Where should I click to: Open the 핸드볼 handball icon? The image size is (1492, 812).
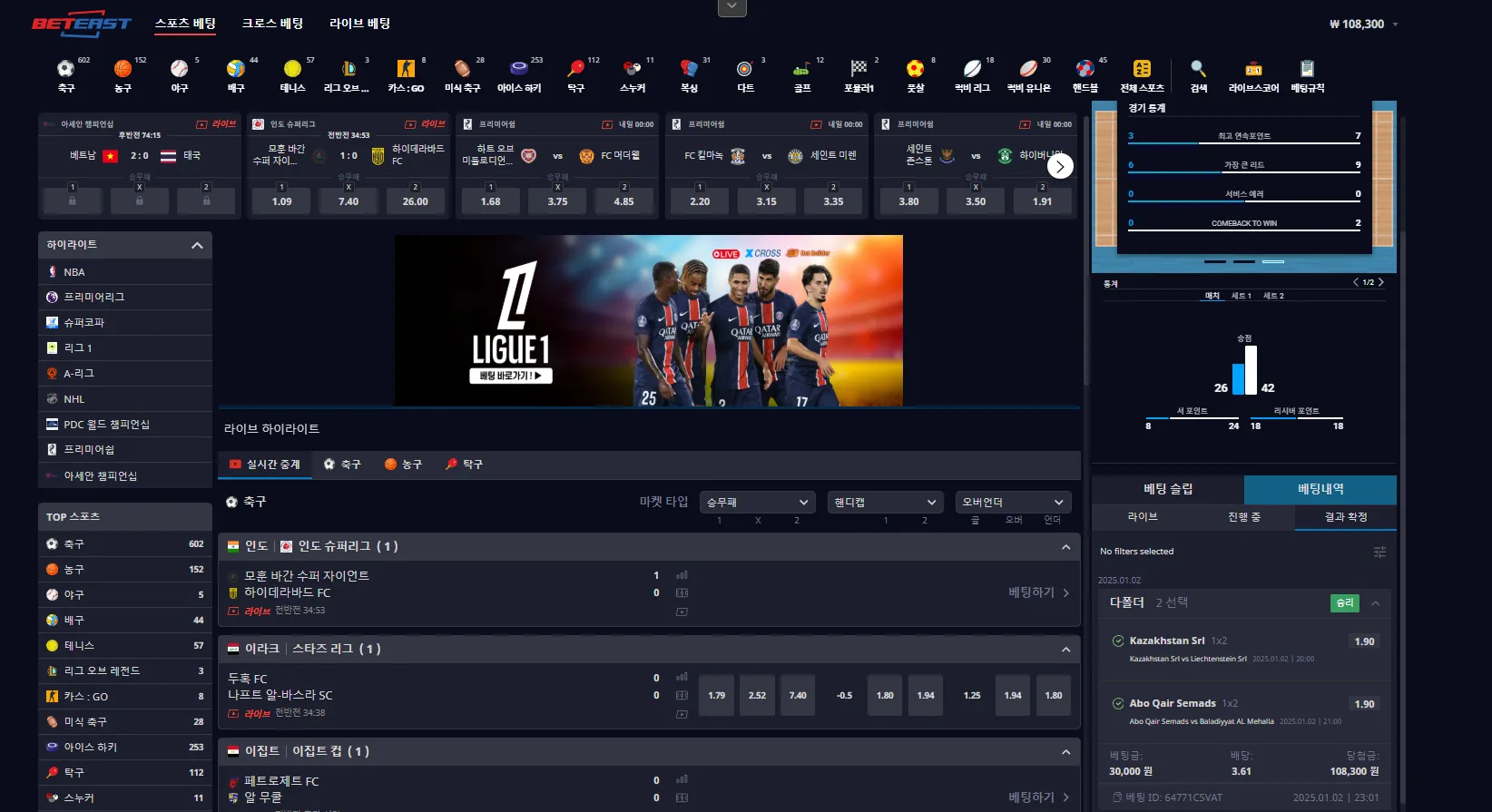(x=1085, y=69)
